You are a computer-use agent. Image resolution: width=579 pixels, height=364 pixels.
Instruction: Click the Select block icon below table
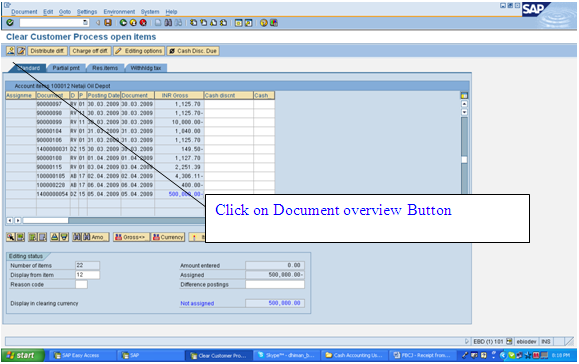click(21, 237)
